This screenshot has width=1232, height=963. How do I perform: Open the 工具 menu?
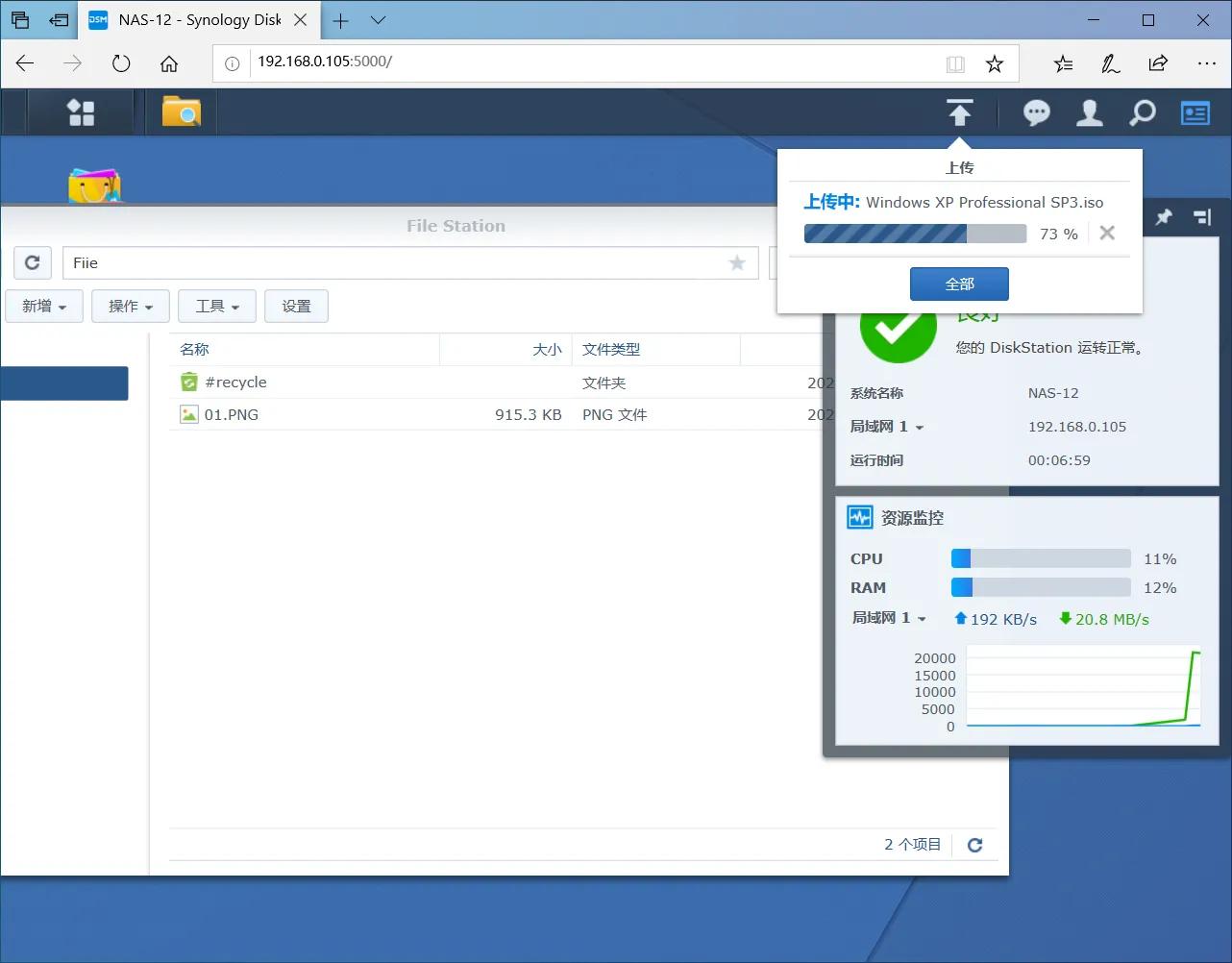(216, 306)
